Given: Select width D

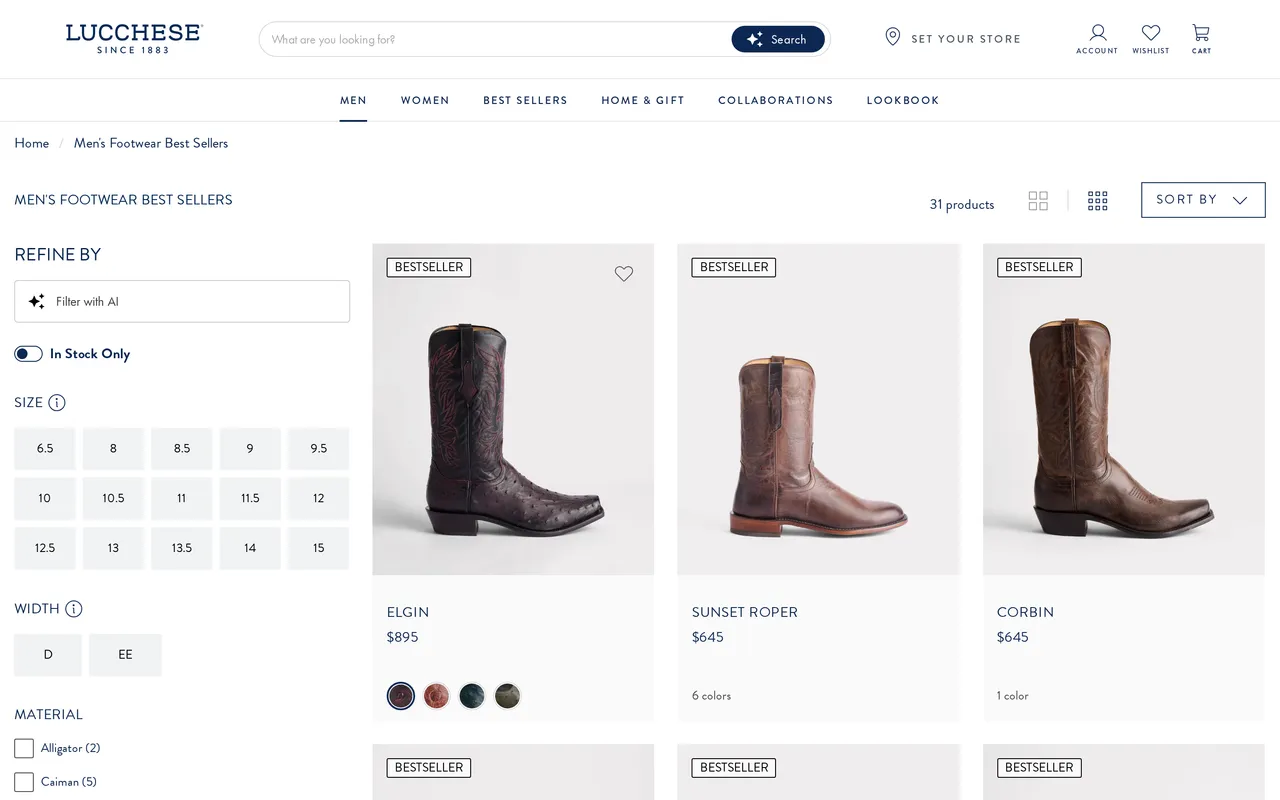Looking at the screenshot, I should click(48, 655).
